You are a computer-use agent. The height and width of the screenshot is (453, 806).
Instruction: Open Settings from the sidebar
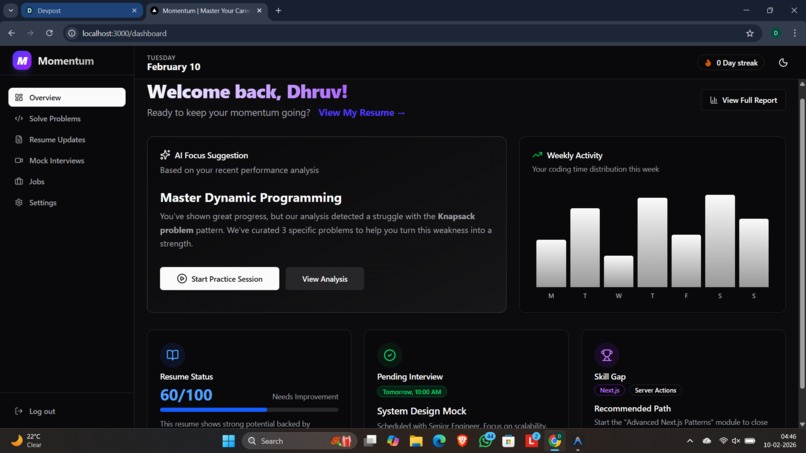pyautogui.click(x=67, y=203)
